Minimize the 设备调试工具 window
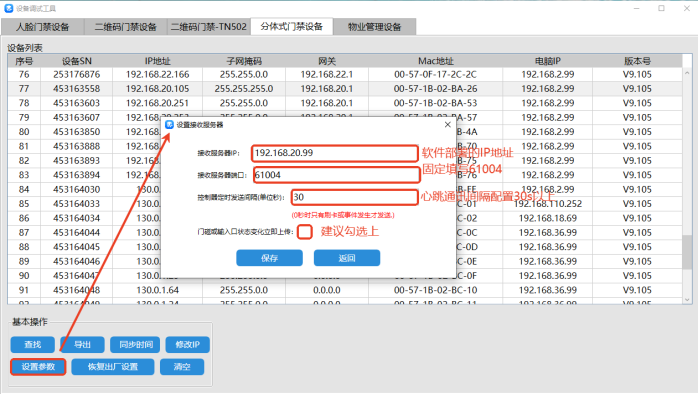This screenshot has width=698, height=394. pos(637,8)
